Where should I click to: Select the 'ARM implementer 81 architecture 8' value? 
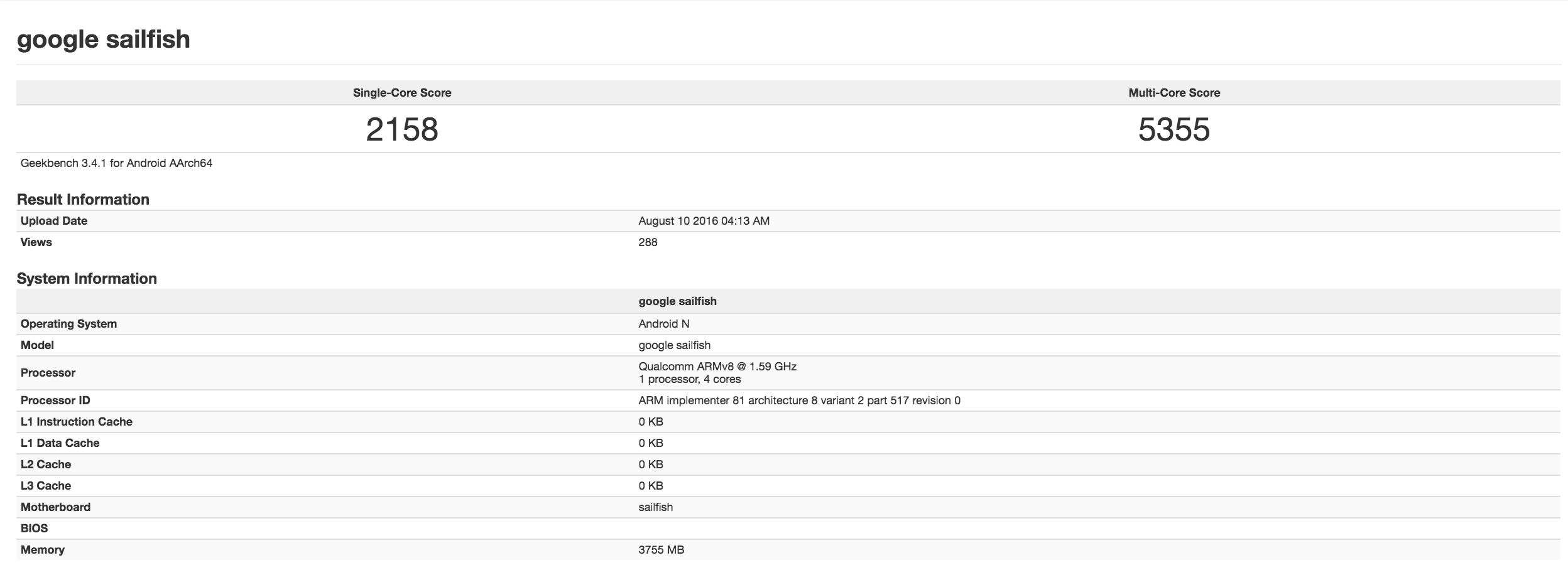click(800, 400)
